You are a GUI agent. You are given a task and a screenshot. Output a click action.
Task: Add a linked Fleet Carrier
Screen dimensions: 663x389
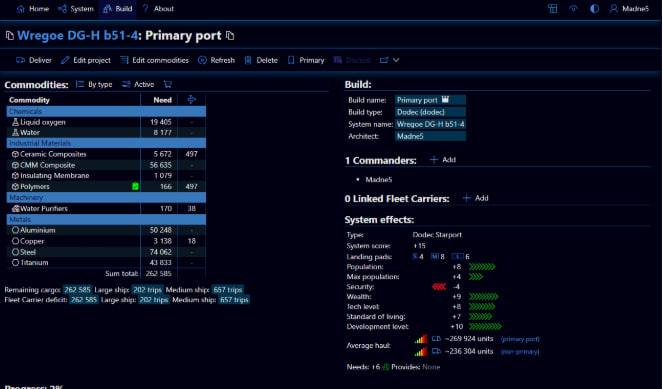pyautogui.click(x=476, y=198)
